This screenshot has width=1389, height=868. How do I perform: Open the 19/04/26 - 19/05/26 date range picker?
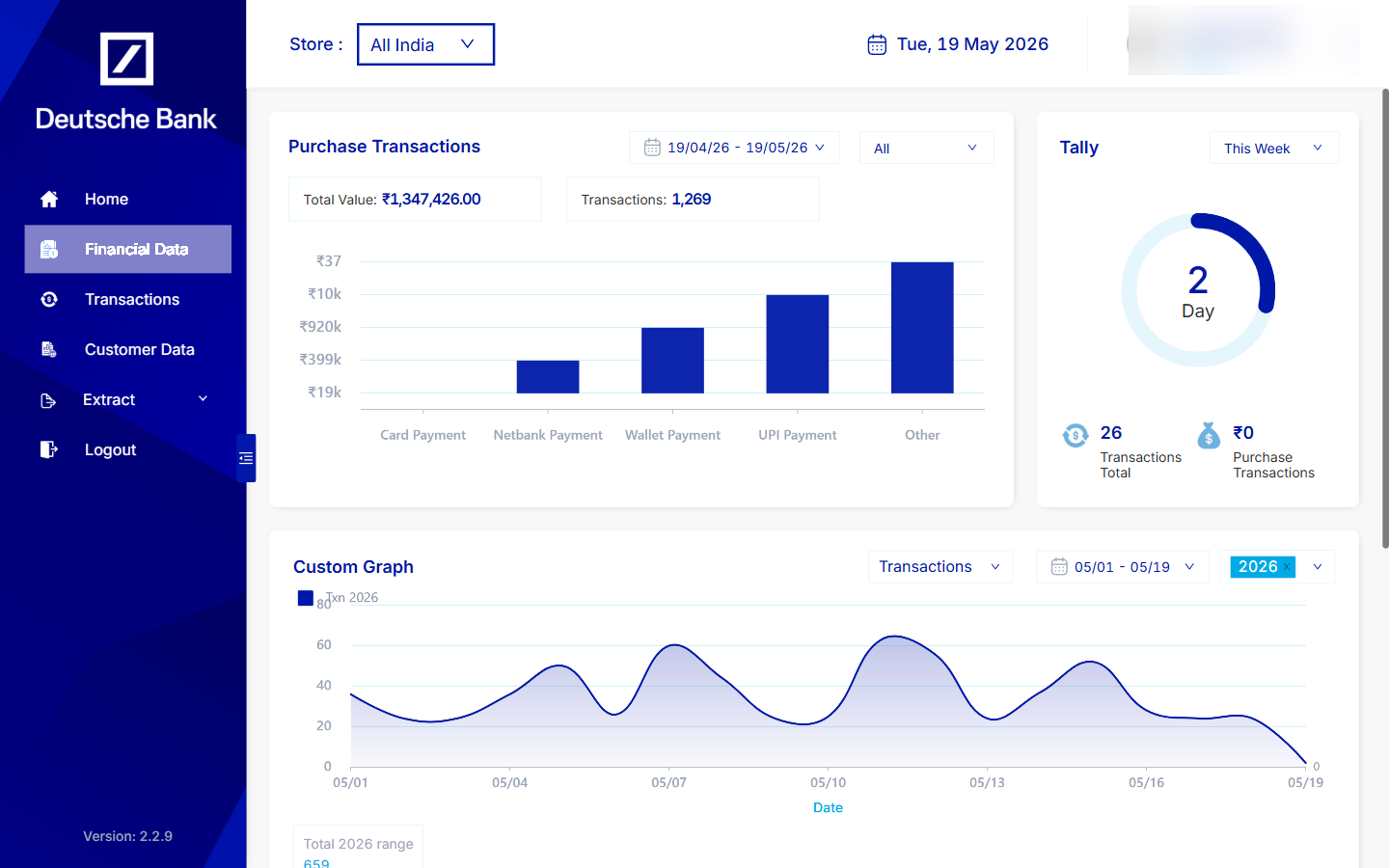point(734,148)
